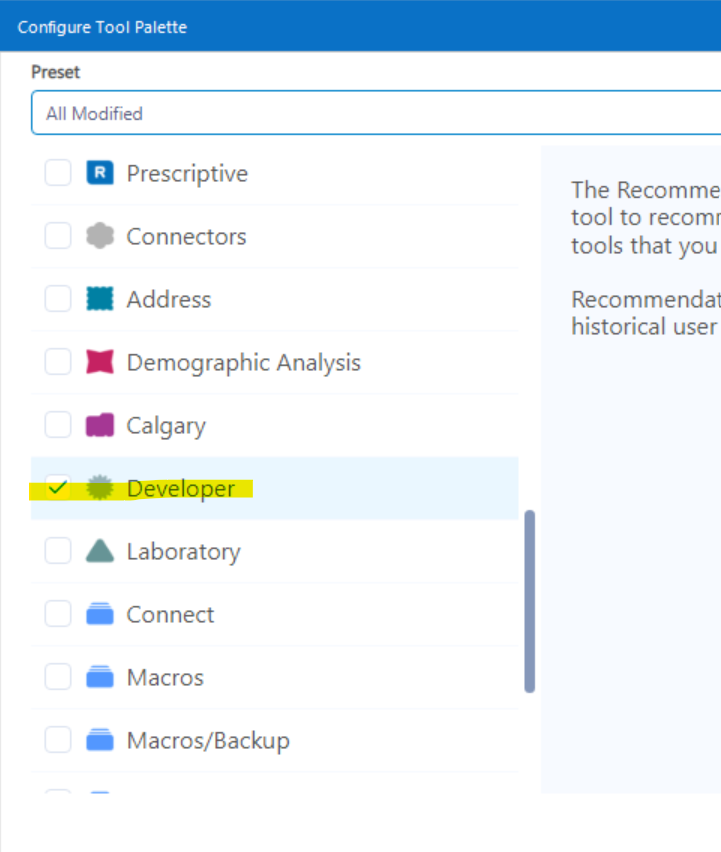The image size is (721, 852).
Task: Check the Connectors category checkbox
Action: tap(58, 236)
